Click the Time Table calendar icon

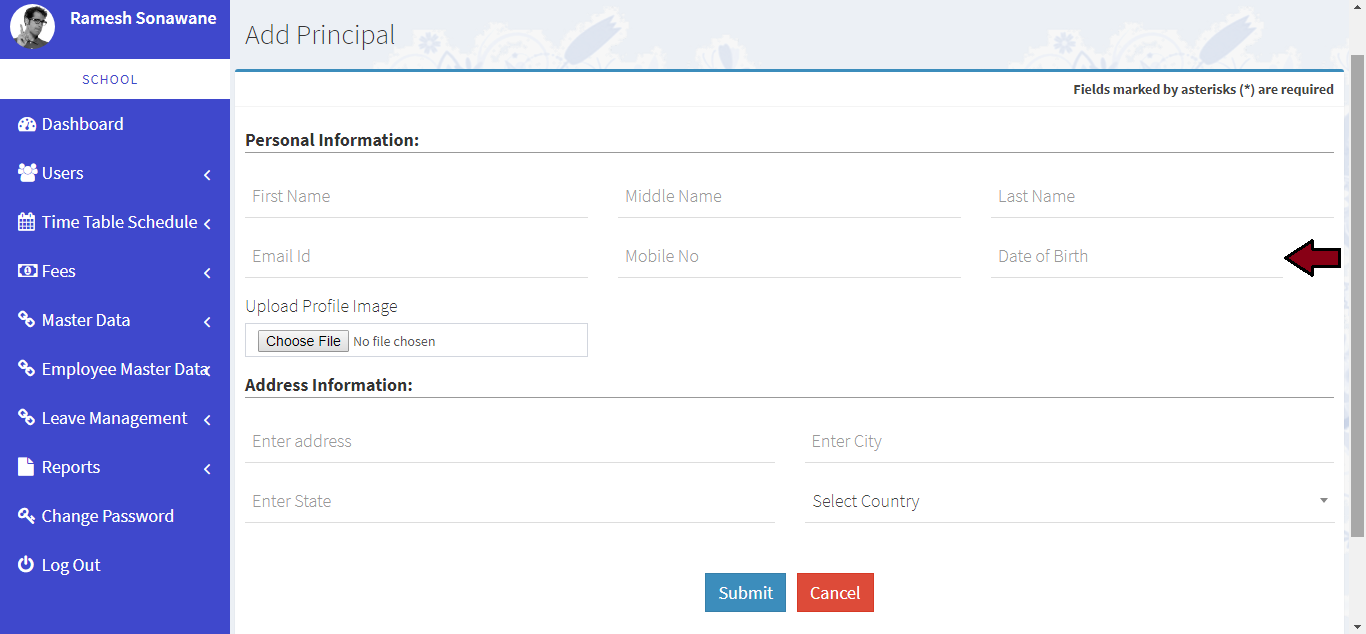point(27,222)
